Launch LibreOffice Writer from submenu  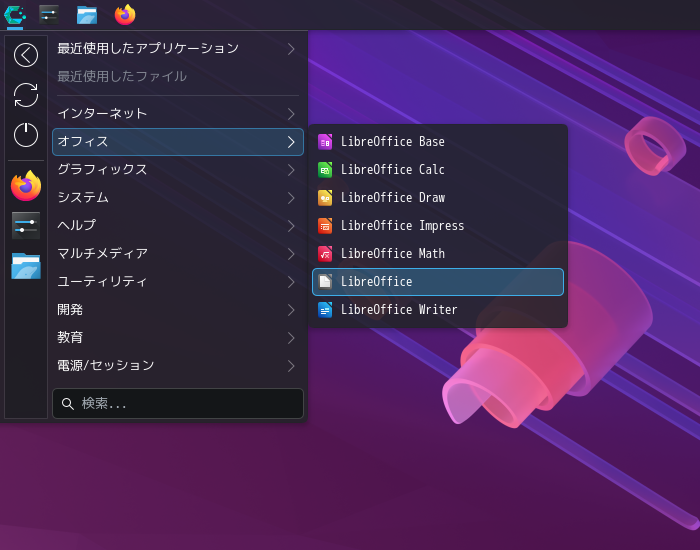pos(438,310)
